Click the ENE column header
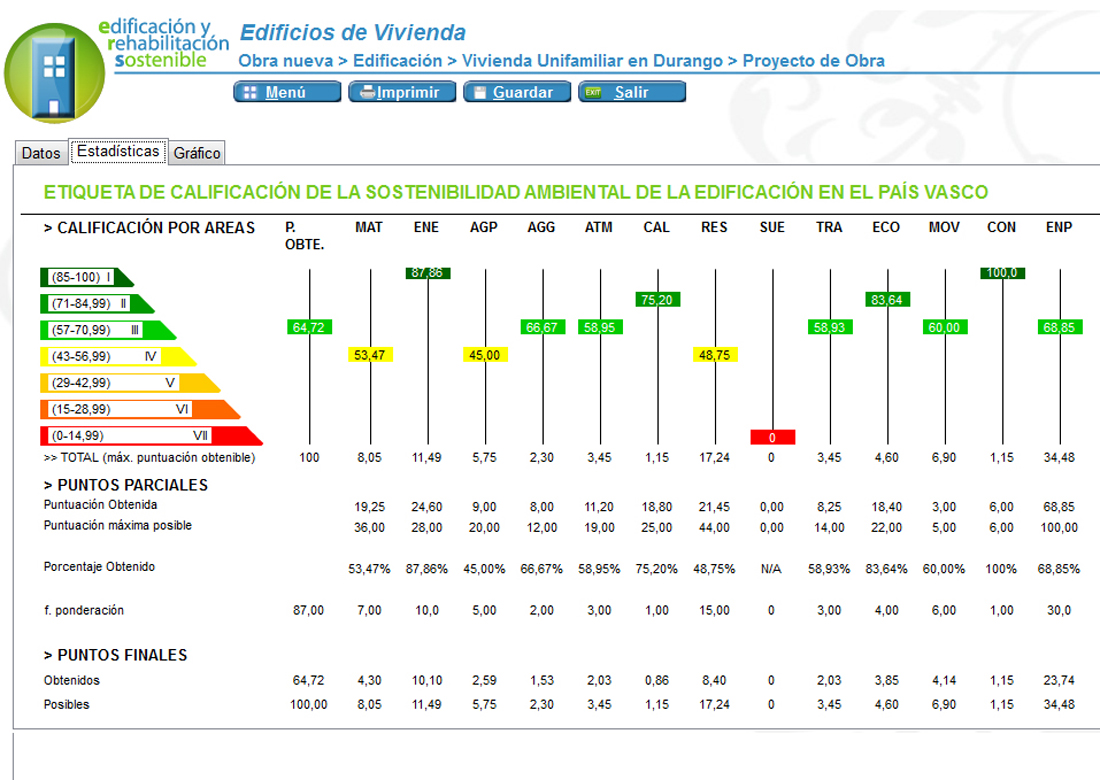This screenshot has height=780, width=1100. [427, 227]
